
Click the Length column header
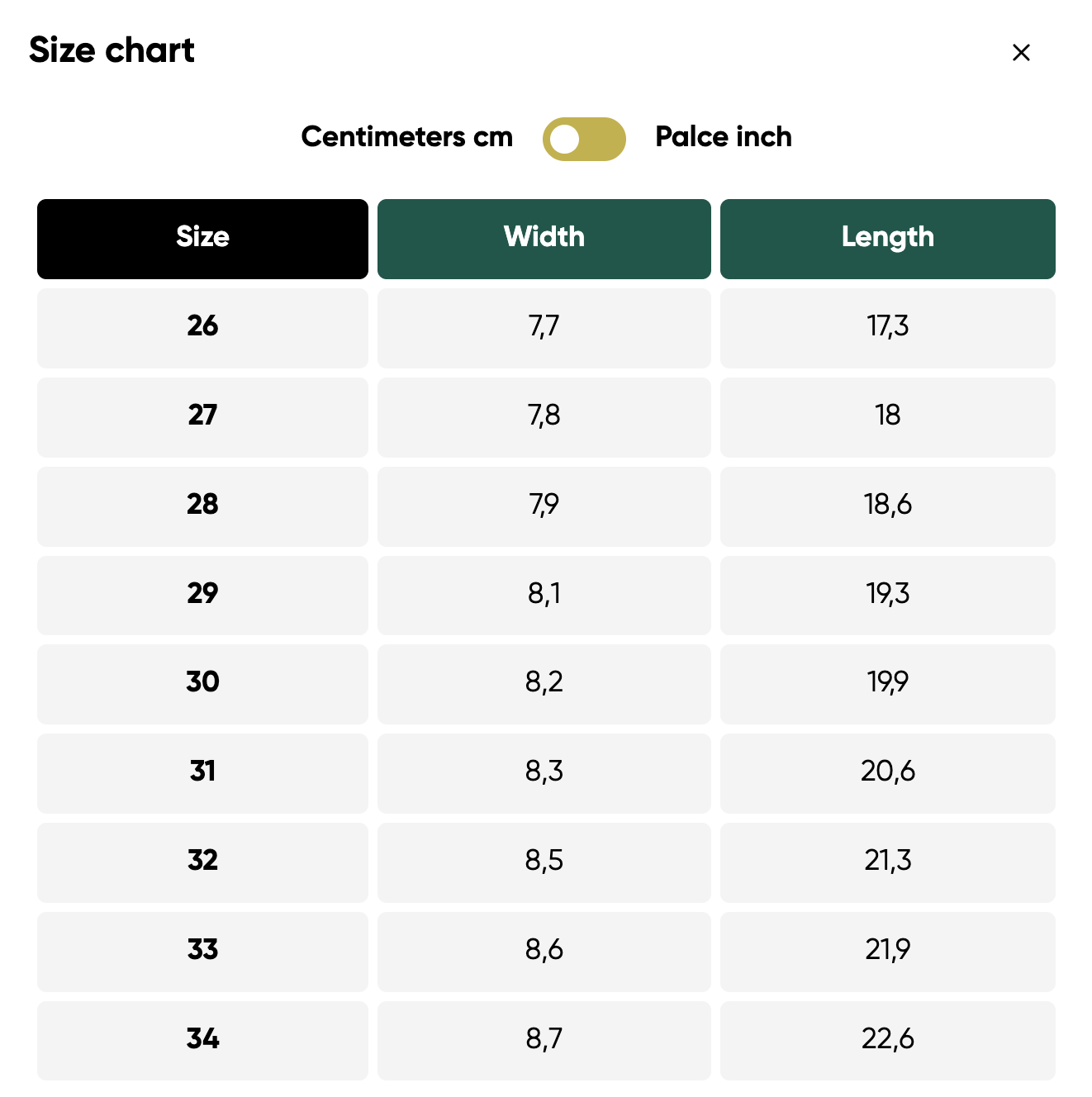(x=888, y=239)
